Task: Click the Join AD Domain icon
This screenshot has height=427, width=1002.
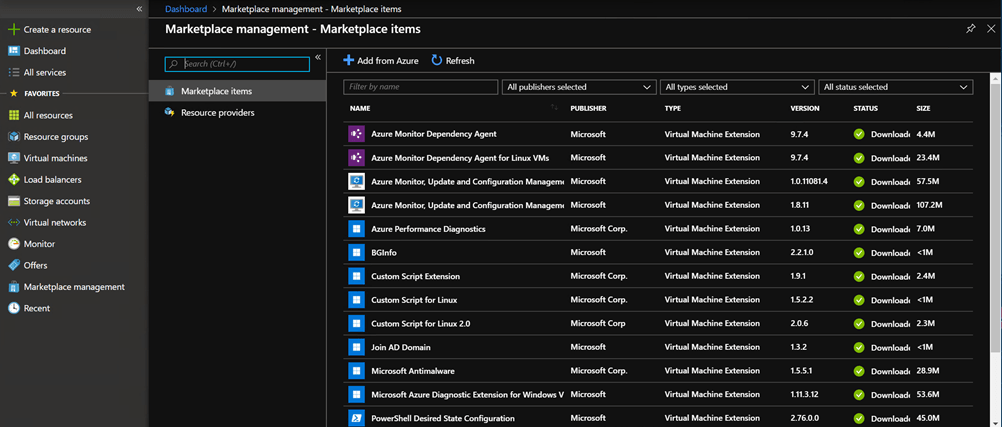Action: 356,346
